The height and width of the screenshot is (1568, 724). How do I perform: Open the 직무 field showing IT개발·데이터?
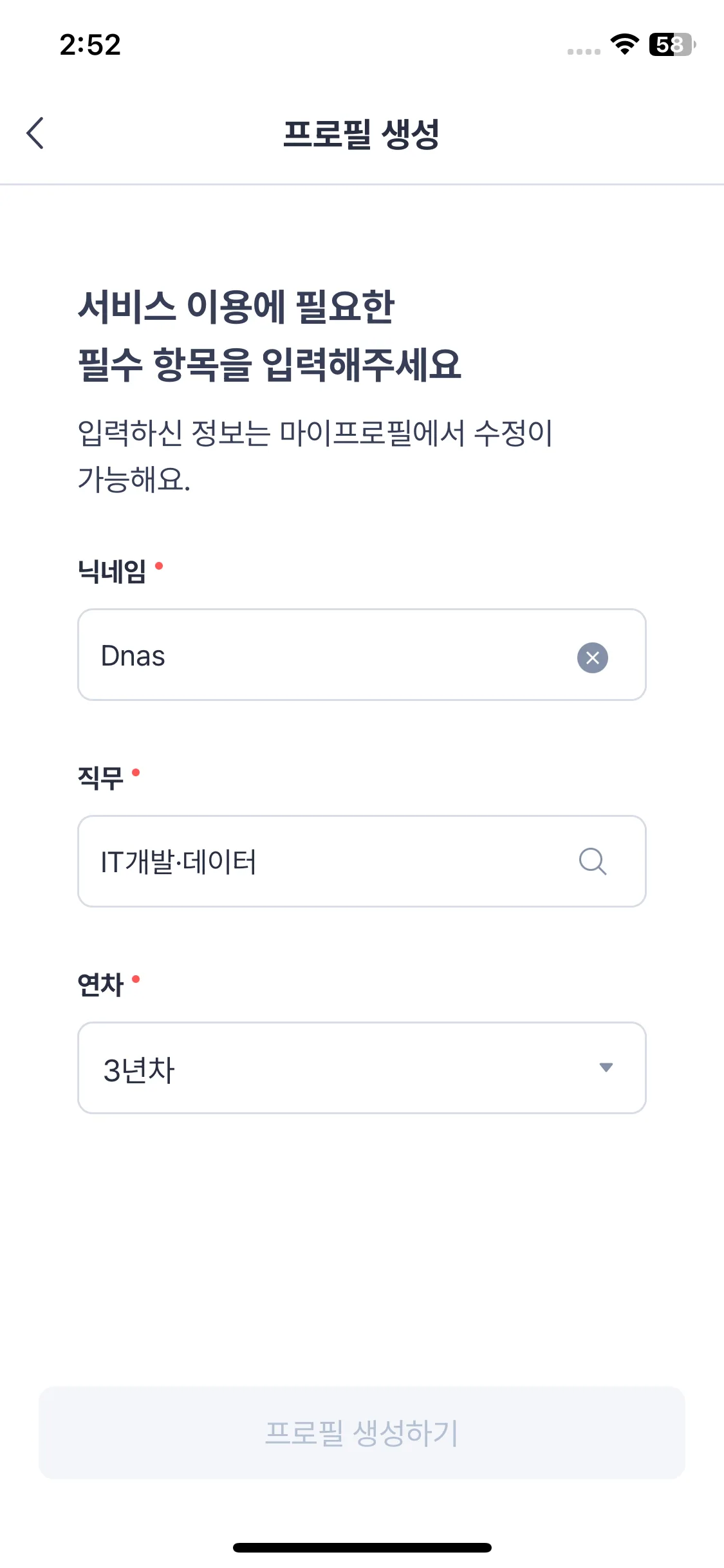pos(322,861)
